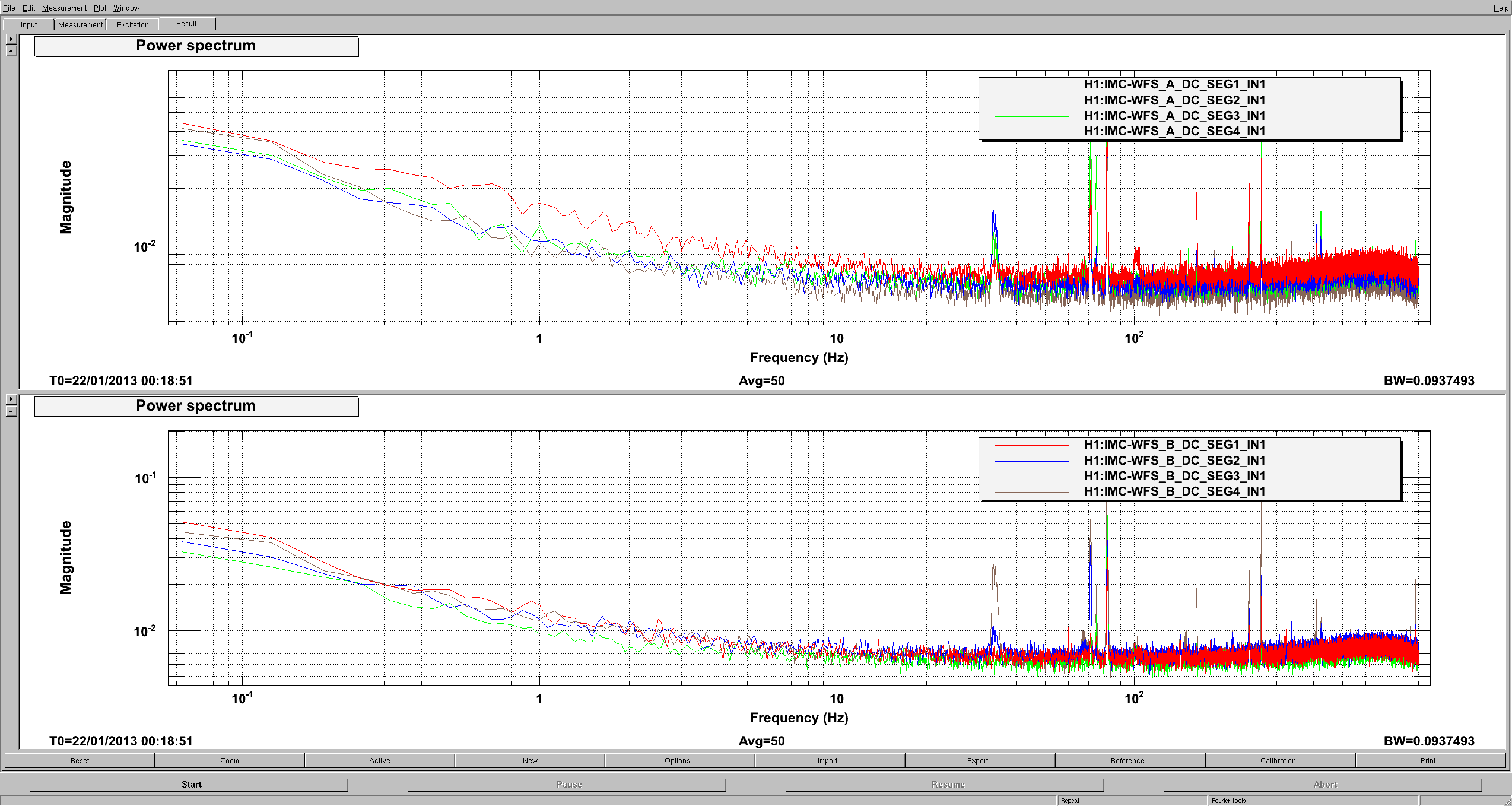Screen dimensions: 1512x806
Task: Select H1:IMC-WFS_B_DC_SEG3_IN1 legend entry
Action: point(1174,476)
